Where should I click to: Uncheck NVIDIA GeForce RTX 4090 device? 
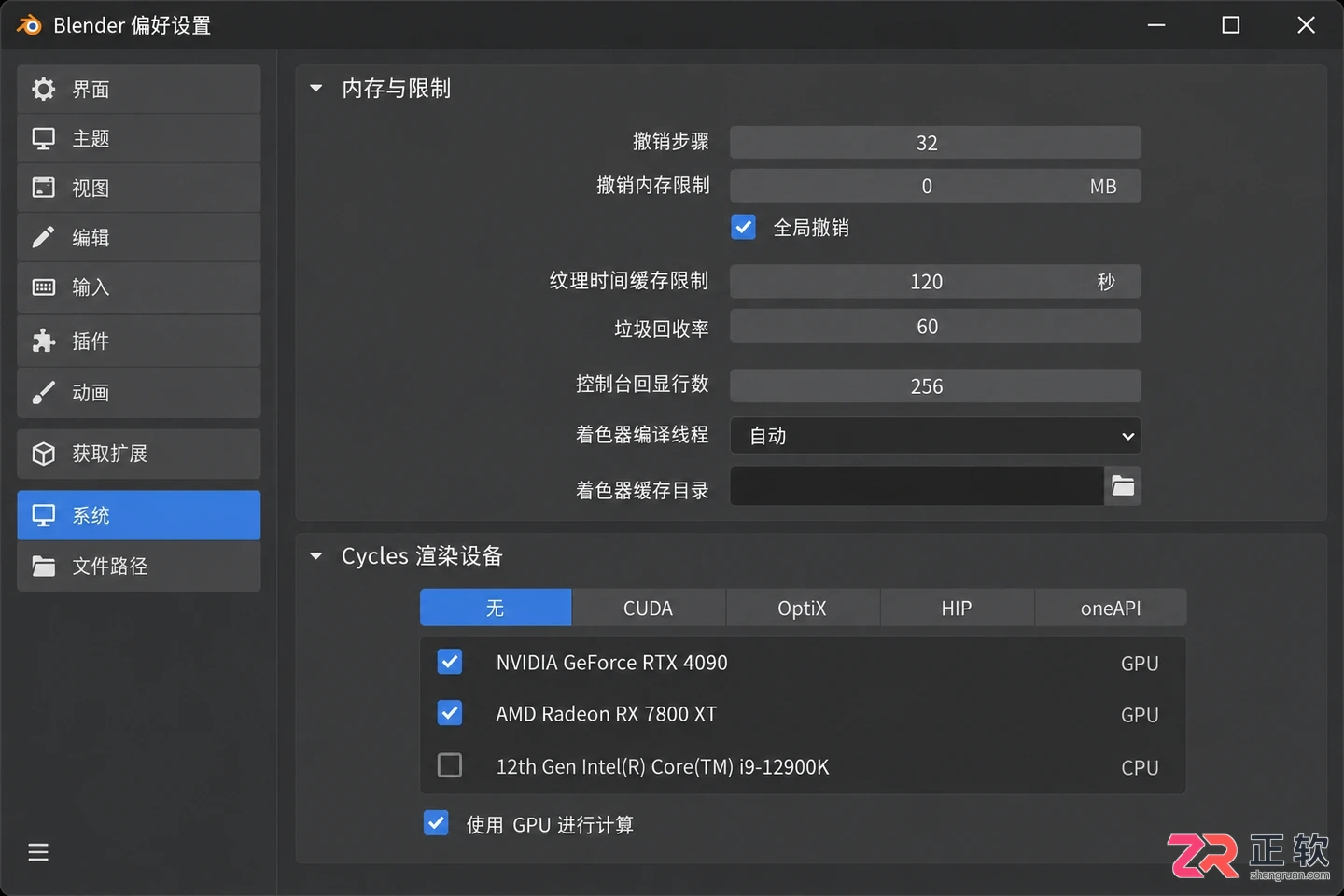pyautogui.click(x=449, y=662)
